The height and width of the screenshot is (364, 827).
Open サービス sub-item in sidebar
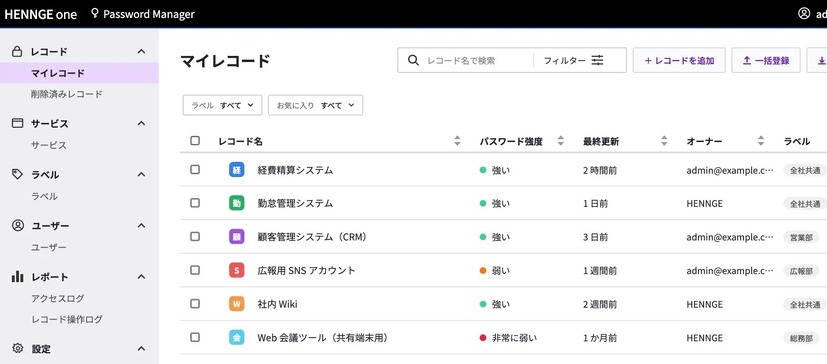[49, 145]
